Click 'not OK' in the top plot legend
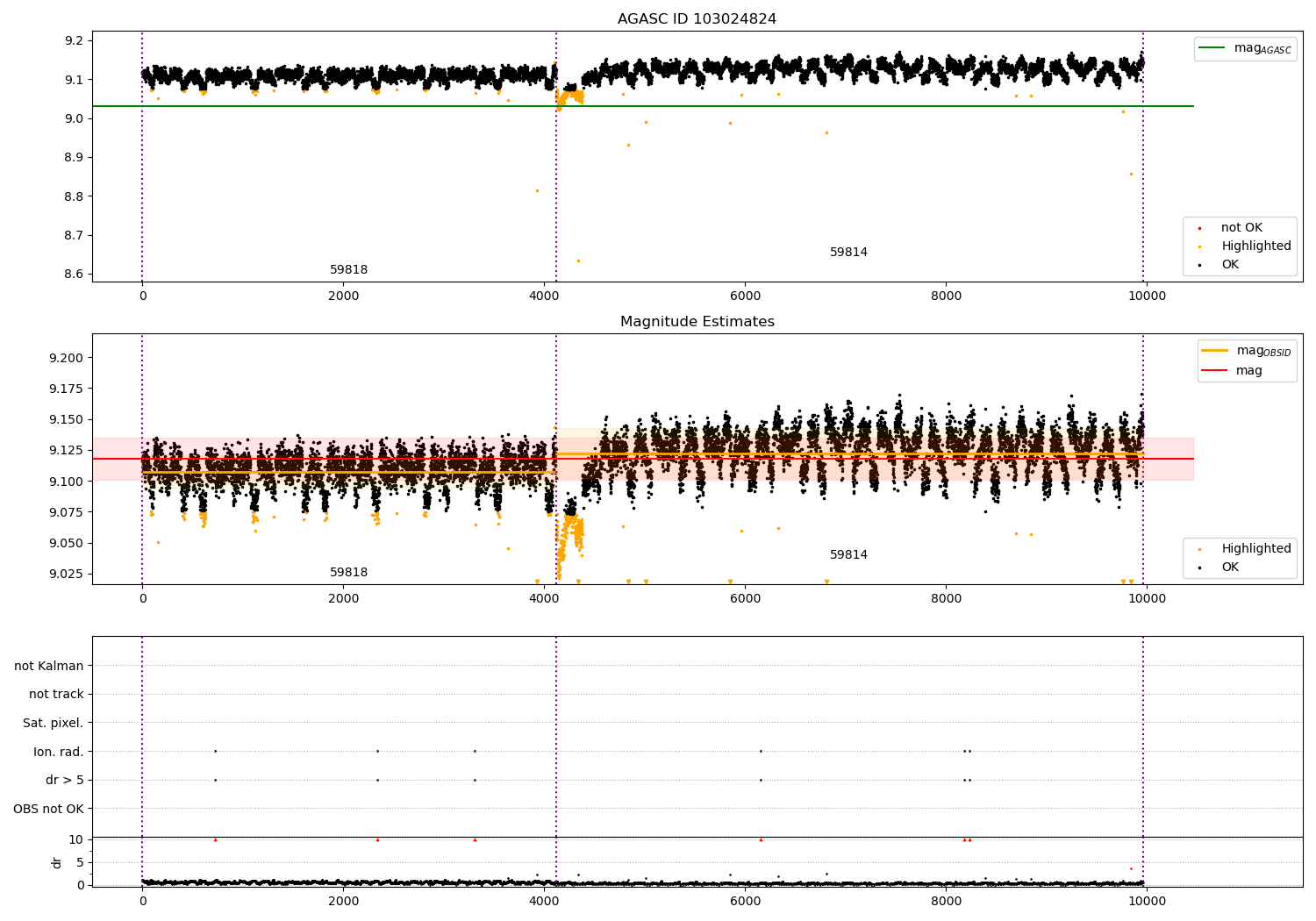 pyautogui.click(x=1241, y=228)
